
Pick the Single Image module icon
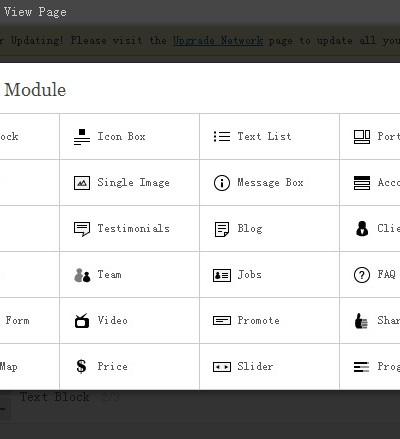(x=82, y=183)
